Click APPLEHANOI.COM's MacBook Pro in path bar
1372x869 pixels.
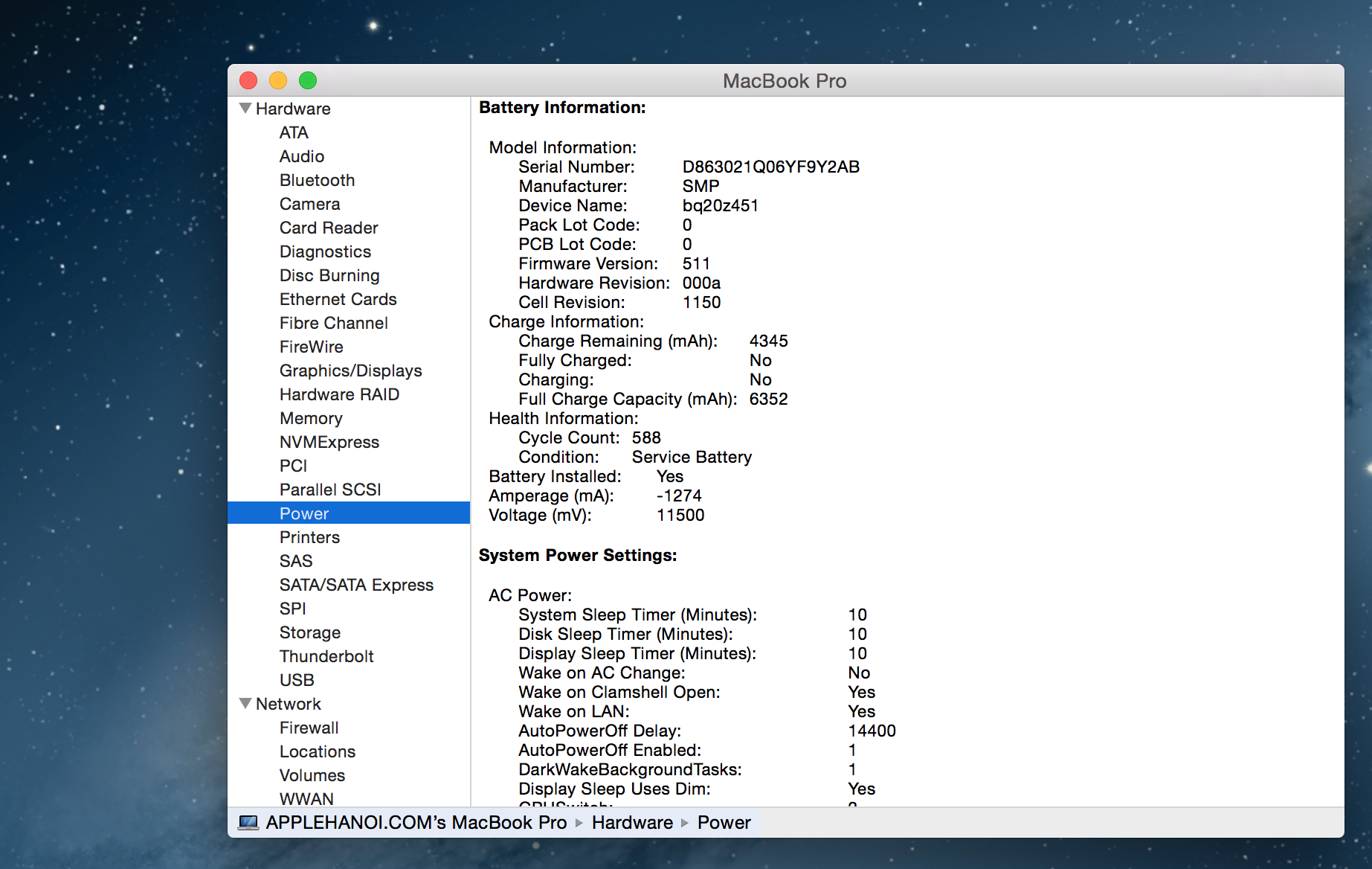pyautogui.click(x=416, y=822)
